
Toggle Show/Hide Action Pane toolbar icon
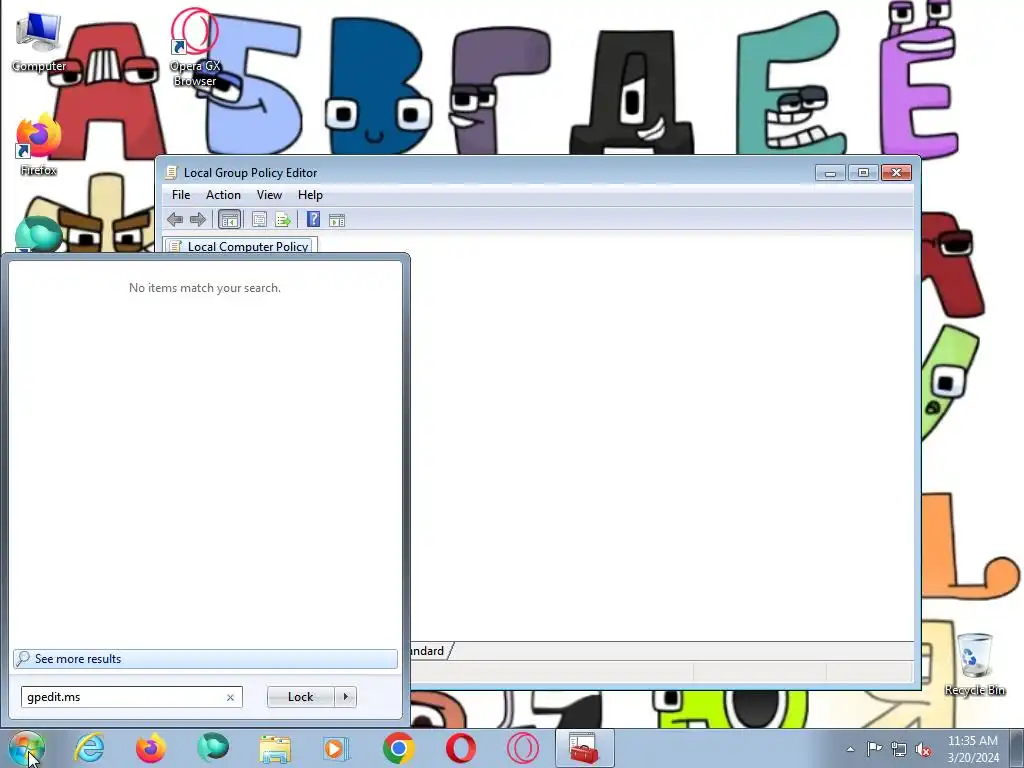(x=337, y=220)
